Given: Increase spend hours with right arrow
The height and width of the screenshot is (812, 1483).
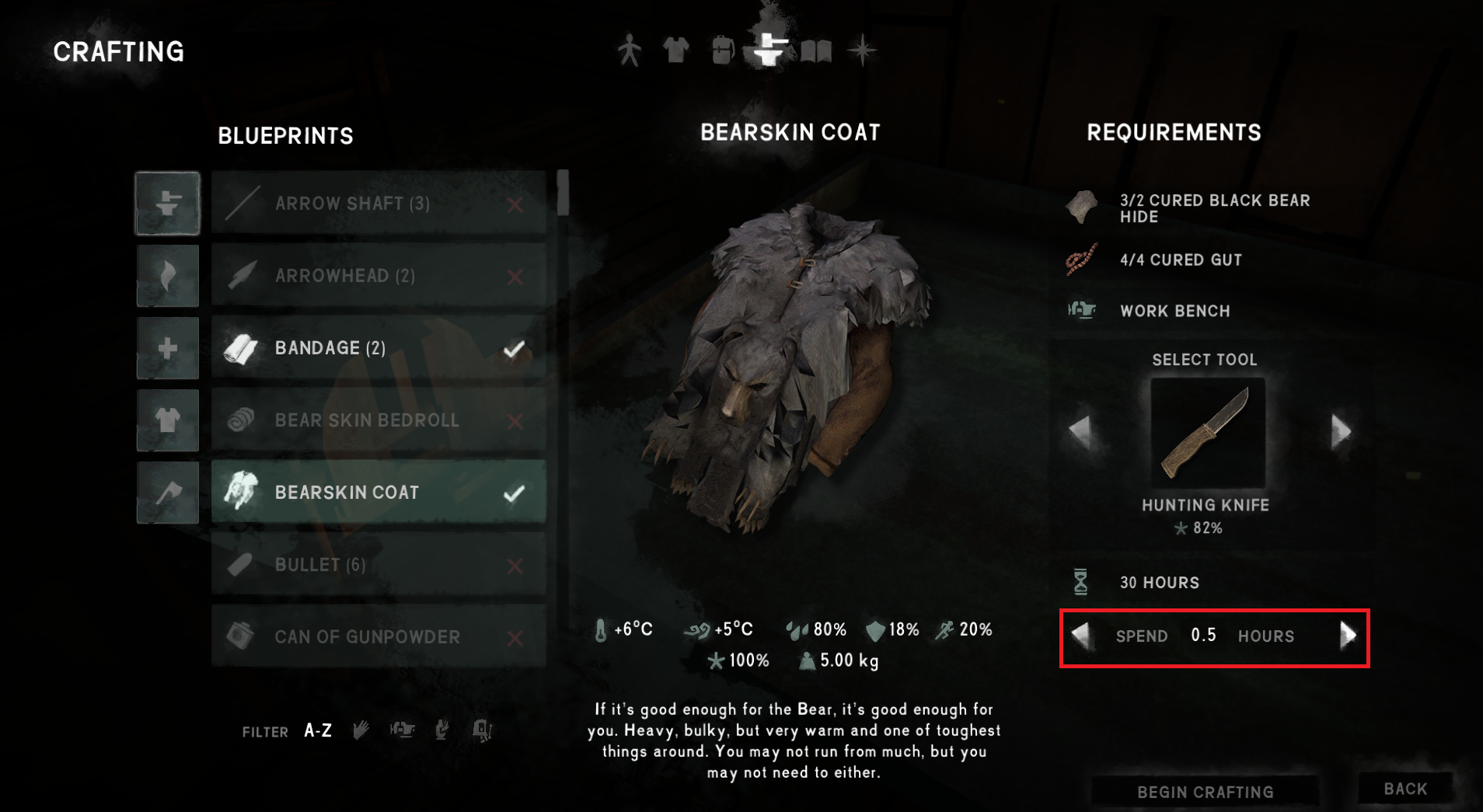Looking at the screenshot, I should (x=1348, y=636).
